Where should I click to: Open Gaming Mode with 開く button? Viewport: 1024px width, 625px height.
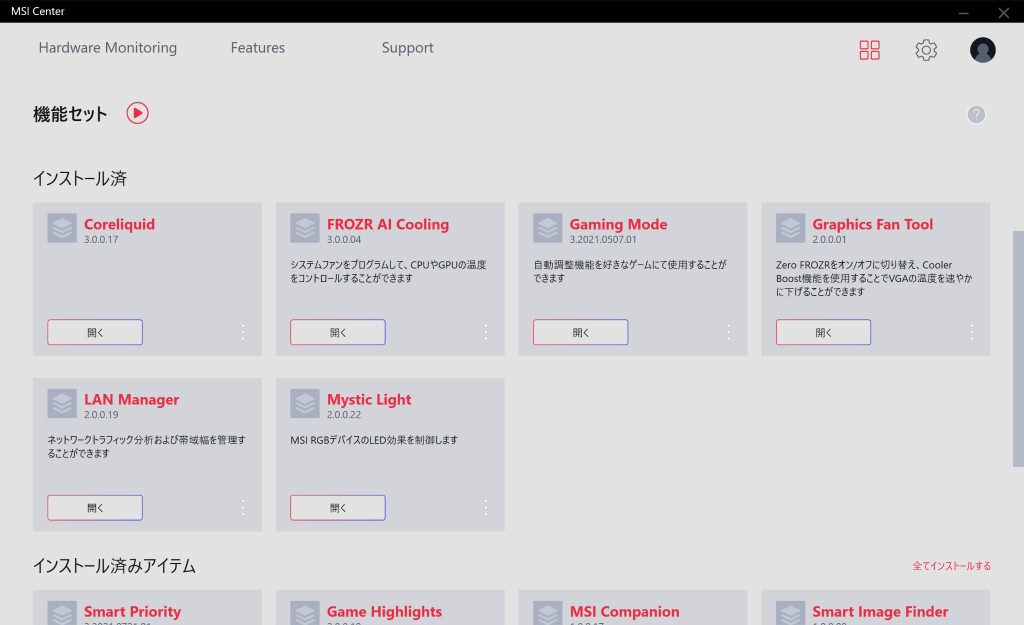tap(581, 332)
